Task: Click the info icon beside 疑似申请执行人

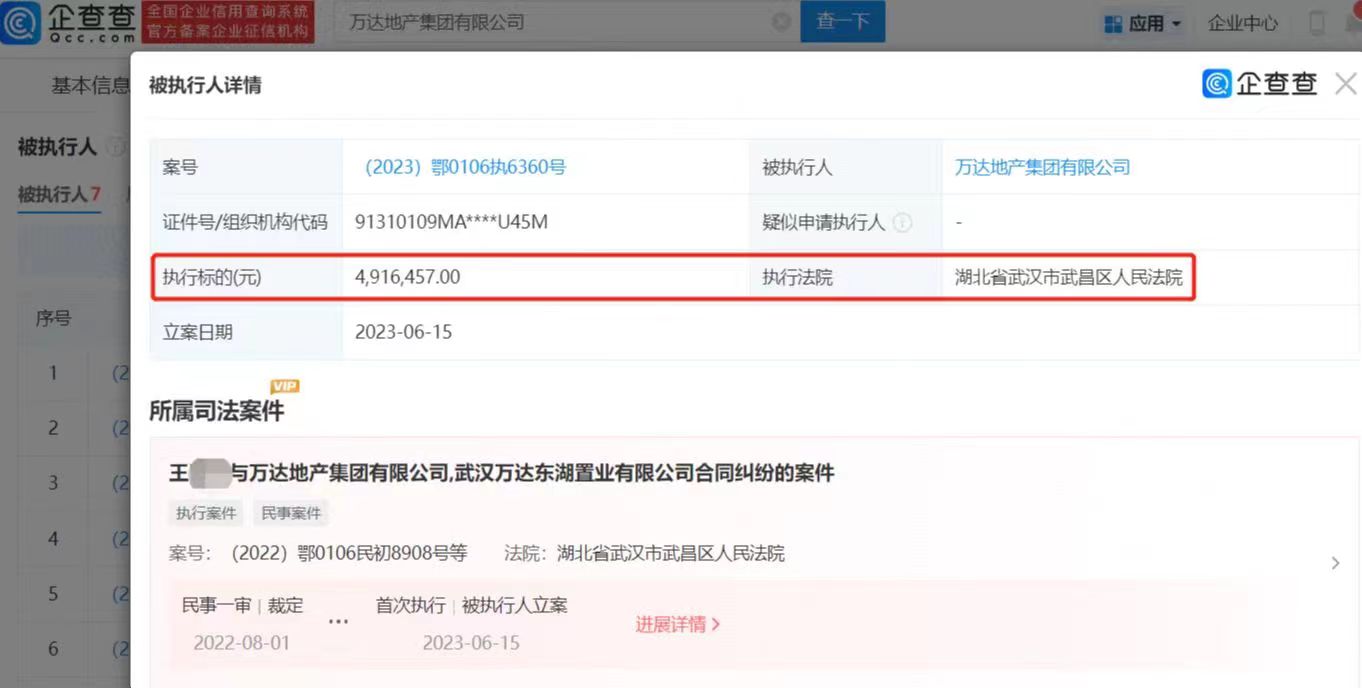Action: (902, 223)
